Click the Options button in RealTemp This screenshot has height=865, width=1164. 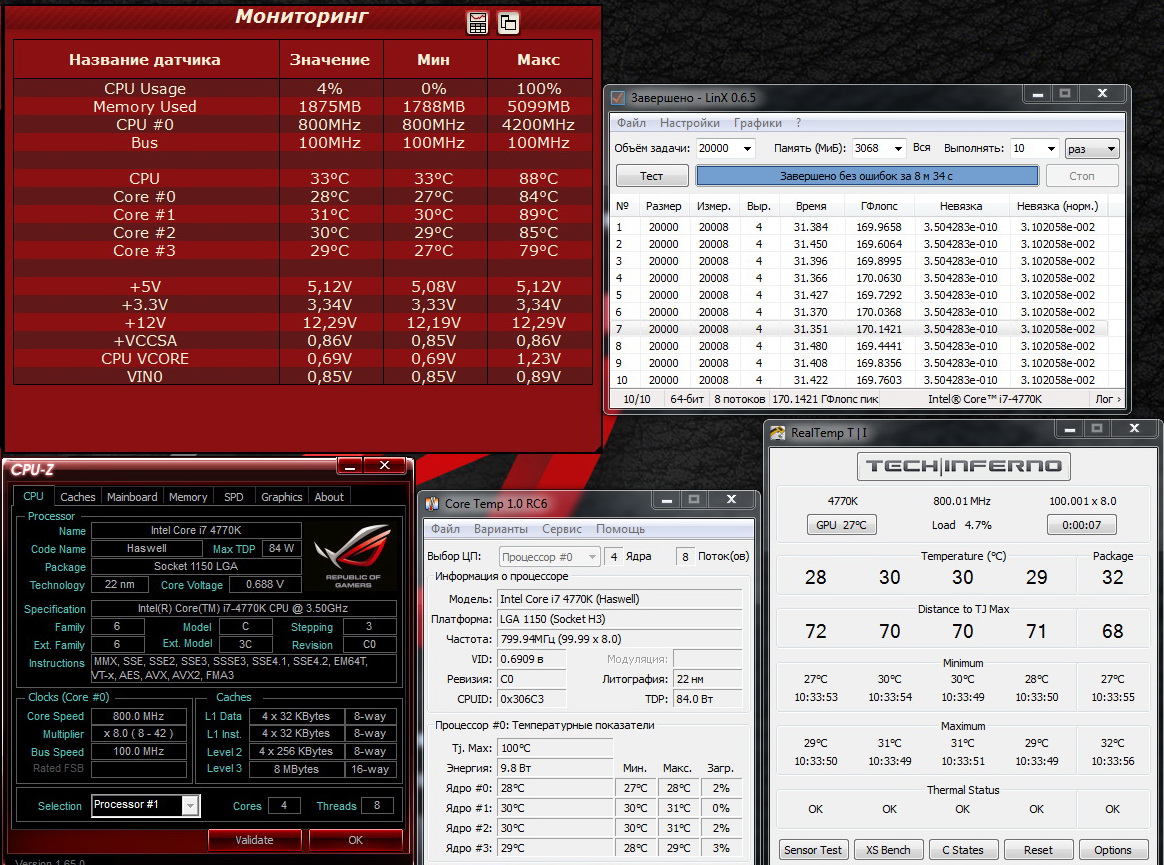coord(1113,850)
